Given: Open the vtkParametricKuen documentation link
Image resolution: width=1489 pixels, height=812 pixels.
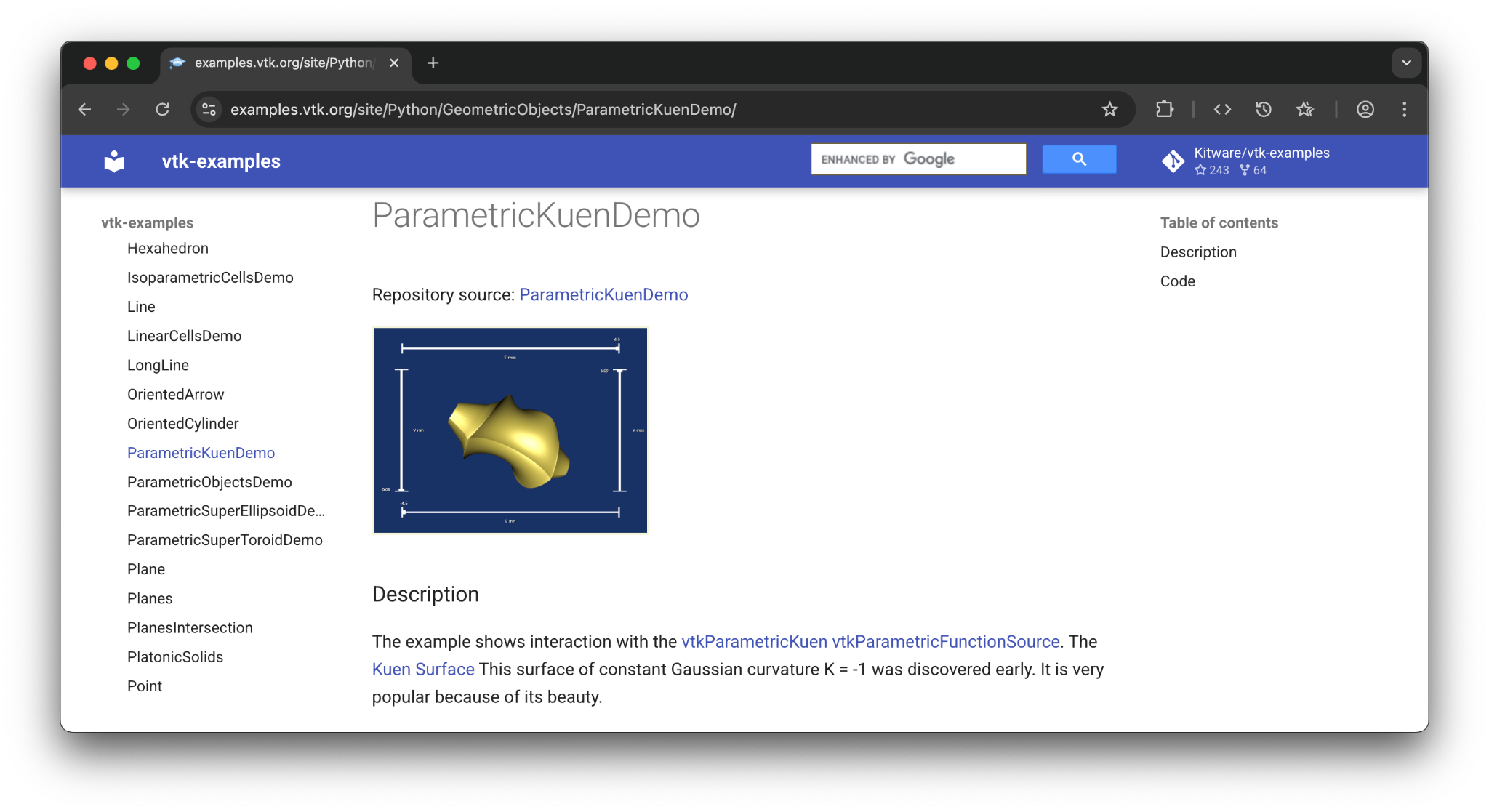Looking at the screenshot, I should [754, 641].
